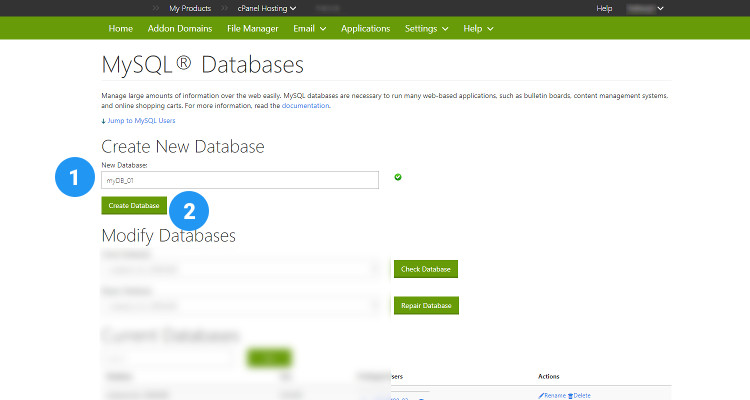Open the Repair Database select dropdown

coord(242,306)
